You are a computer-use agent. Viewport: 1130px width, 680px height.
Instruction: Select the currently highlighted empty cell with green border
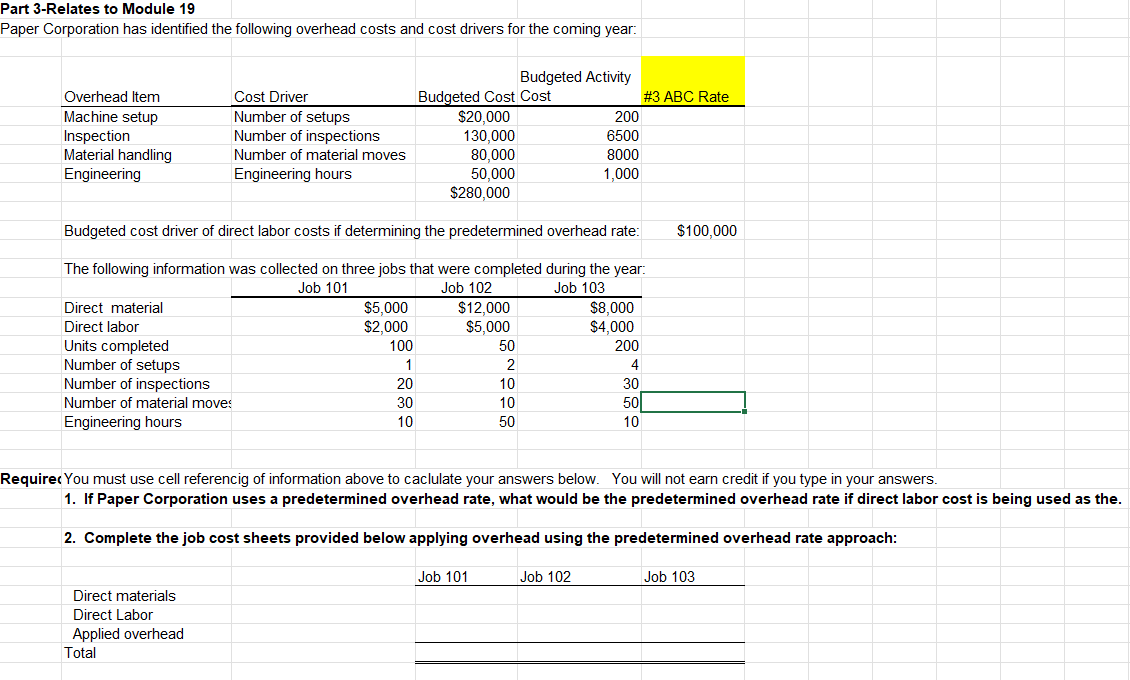pos(693,403)
